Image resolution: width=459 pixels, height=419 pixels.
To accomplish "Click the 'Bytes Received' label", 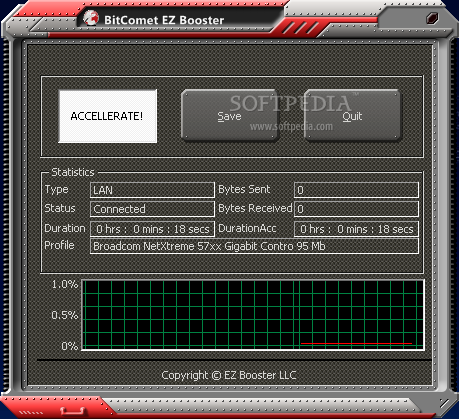I will pyautogui.click(x=255, y=208).
